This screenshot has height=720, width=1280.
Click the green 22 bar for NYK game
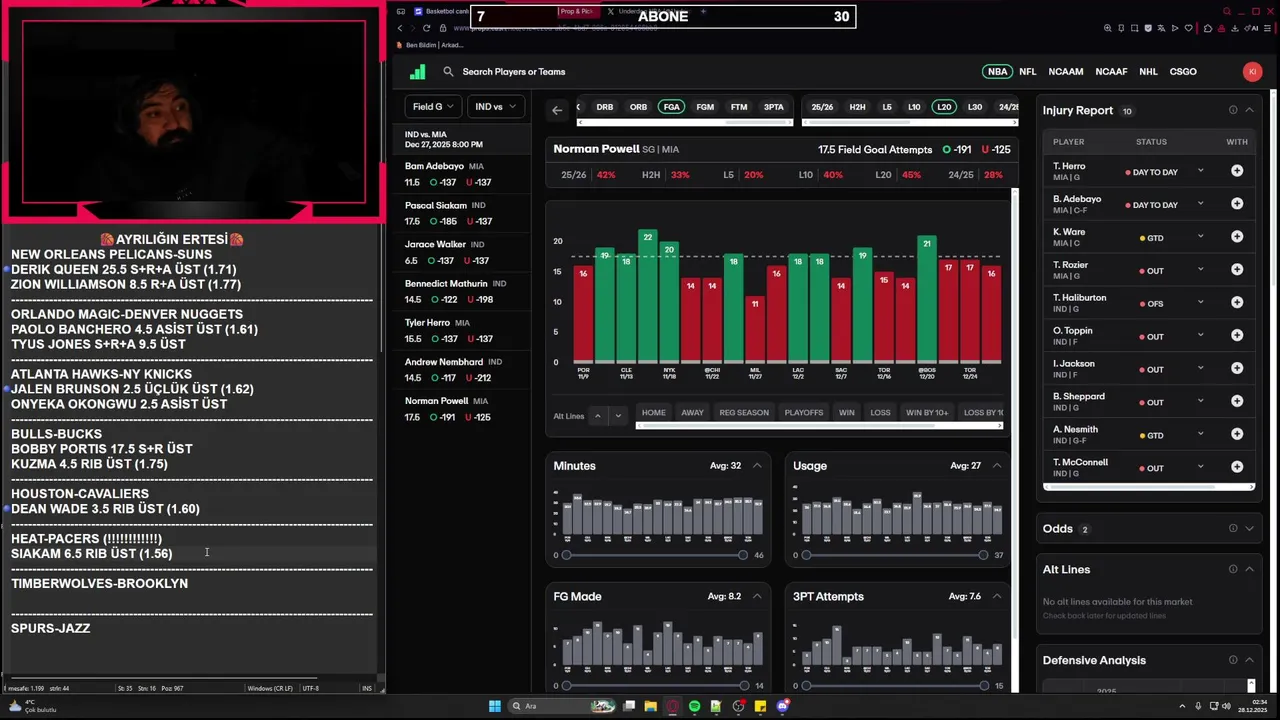648,296
